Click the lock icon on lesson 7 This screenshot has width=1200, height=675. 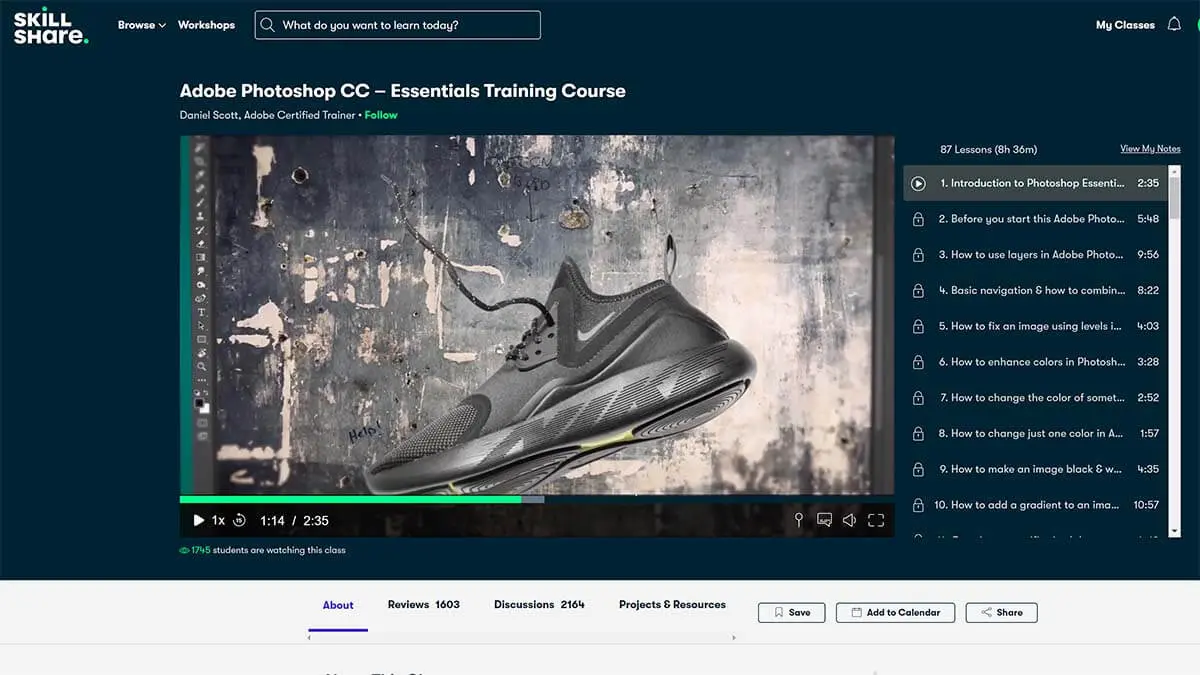[x=918, y=398]
